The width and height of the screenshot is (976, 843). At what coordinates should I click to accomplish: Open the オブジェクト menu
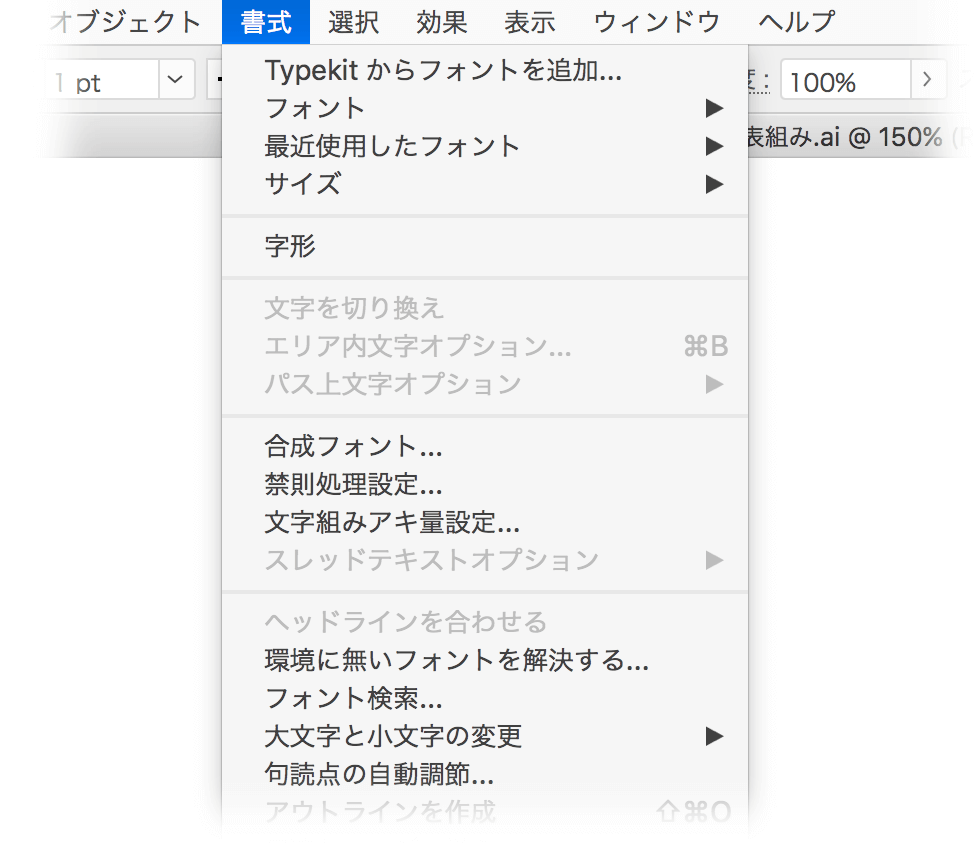tap(124, 22)
